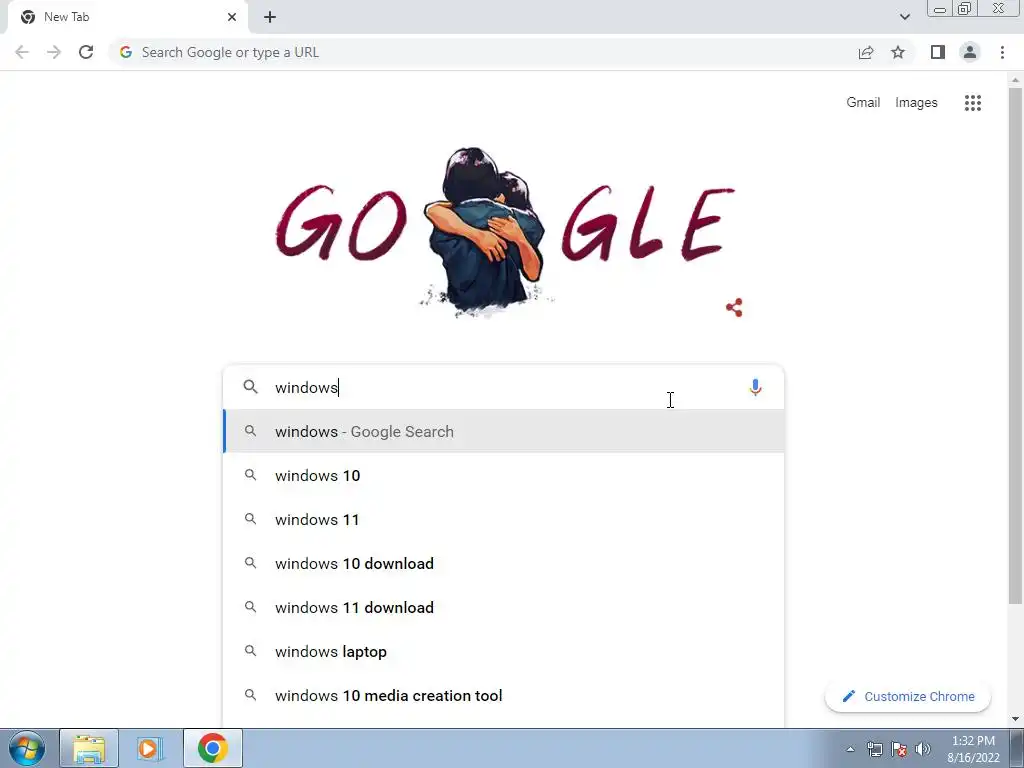Pick "windows 11 download" suggestion
Viewport: 1024px width, 768px height.
(504, 607)
